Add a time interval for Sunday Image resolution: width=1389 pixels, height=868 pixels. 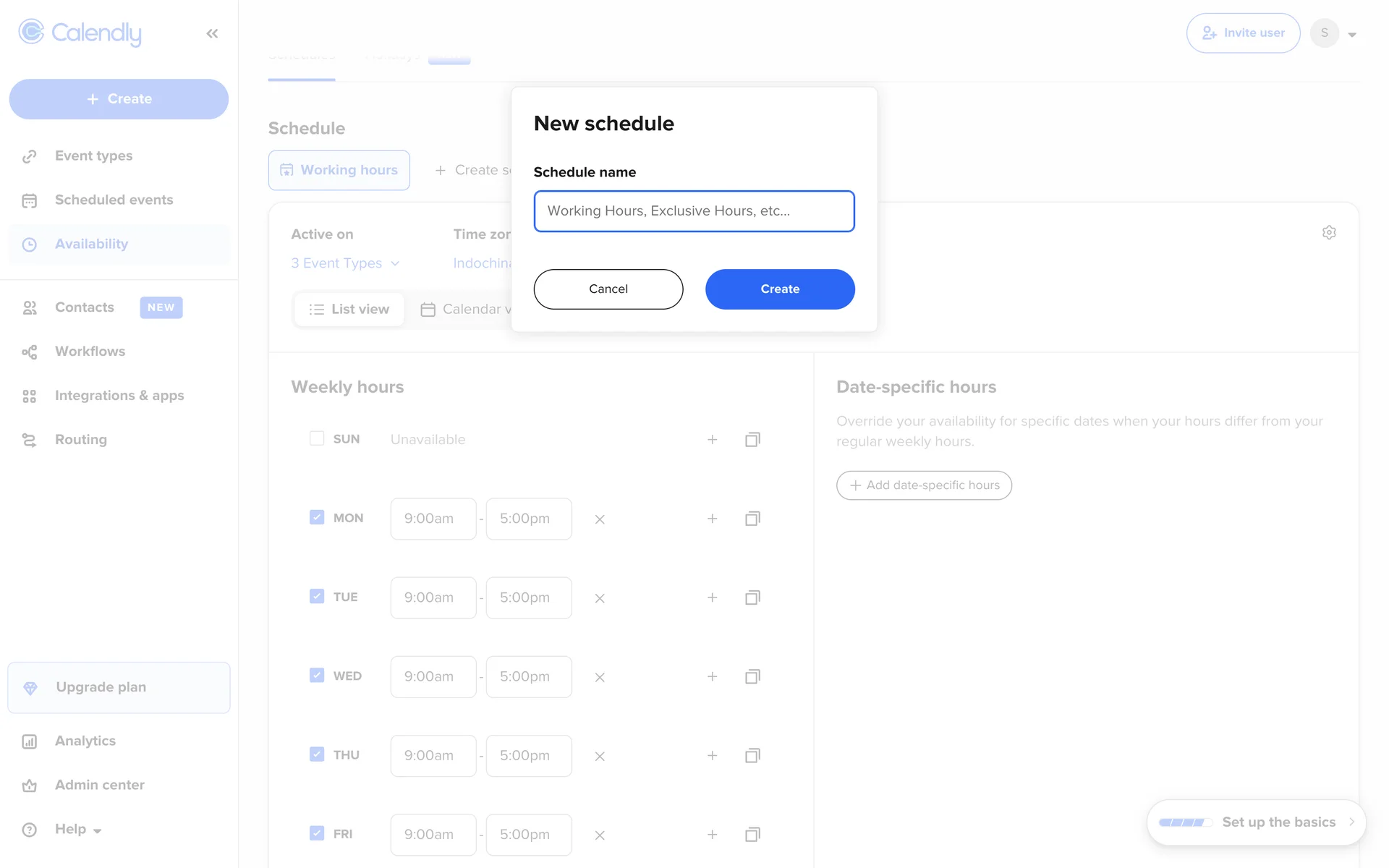[x=712, y=440]
